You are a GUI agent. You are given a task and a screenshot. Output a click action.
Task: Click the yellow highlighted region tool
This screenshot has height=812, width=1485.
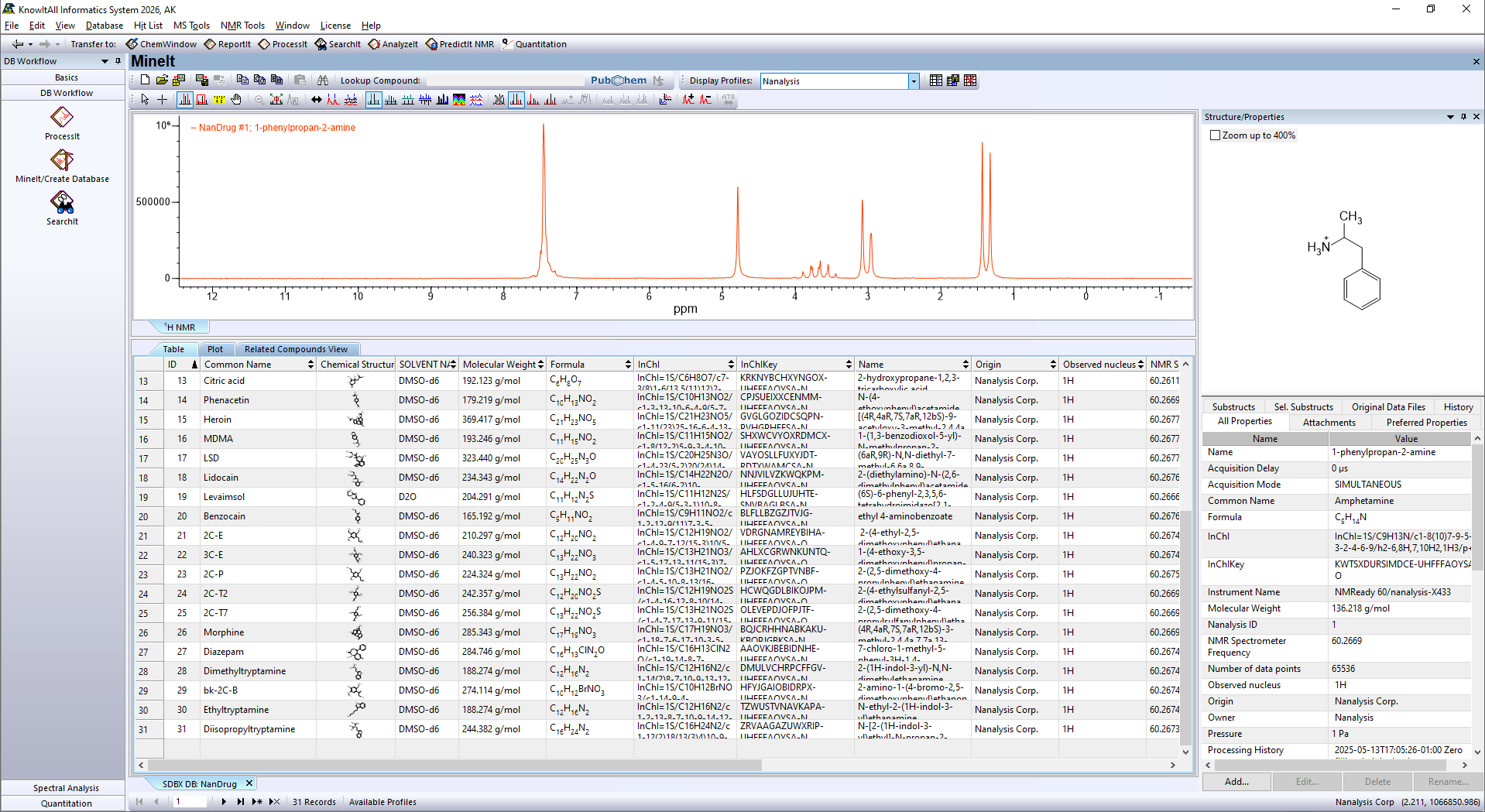(x=219, y=99)
